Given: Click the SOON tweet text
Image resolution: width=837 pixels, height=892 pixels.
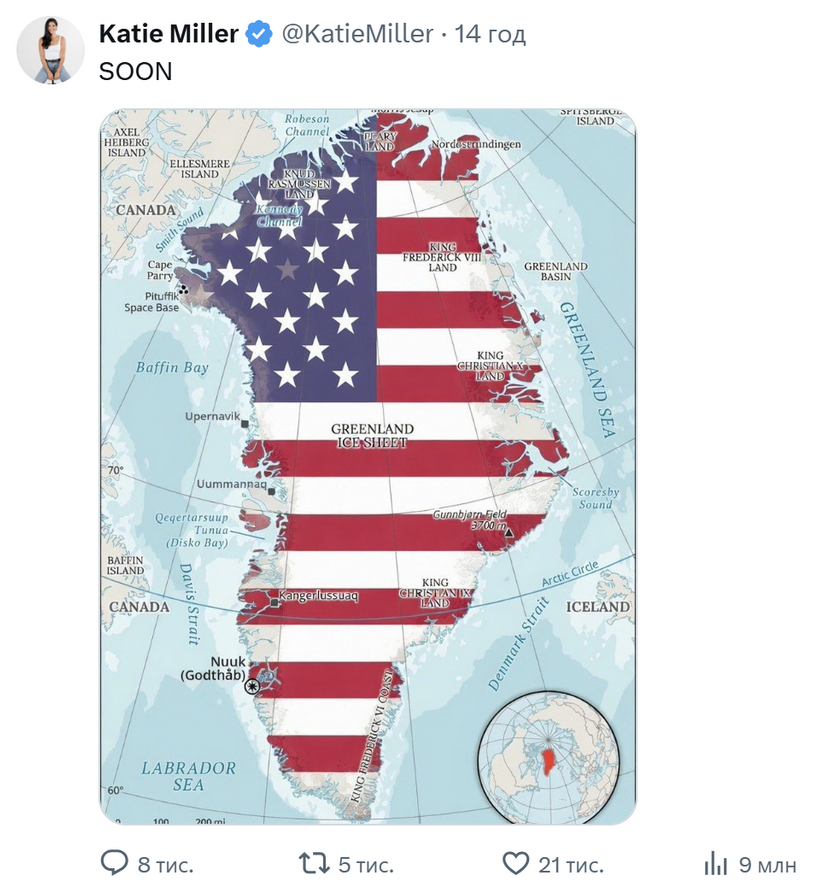Looking at the screenshot, I should click(135, 72).
